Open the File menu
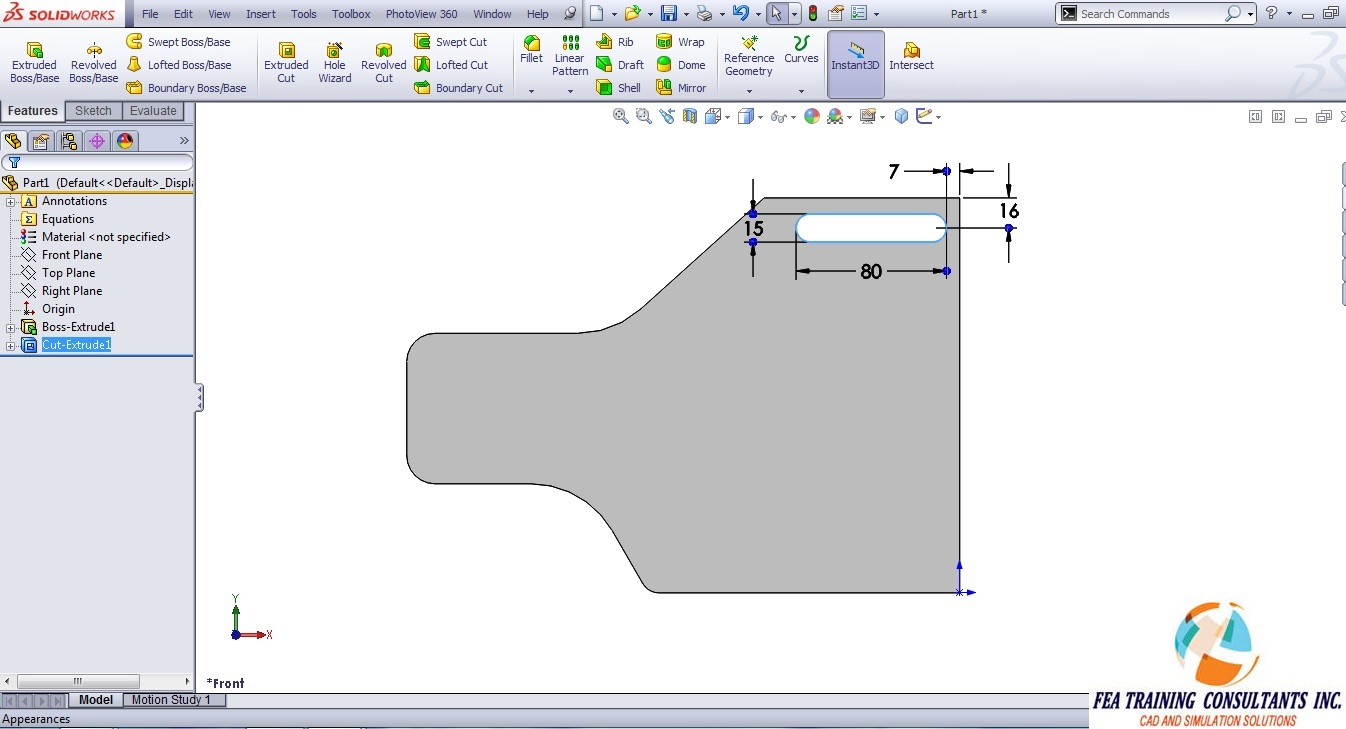 (150, 14)
